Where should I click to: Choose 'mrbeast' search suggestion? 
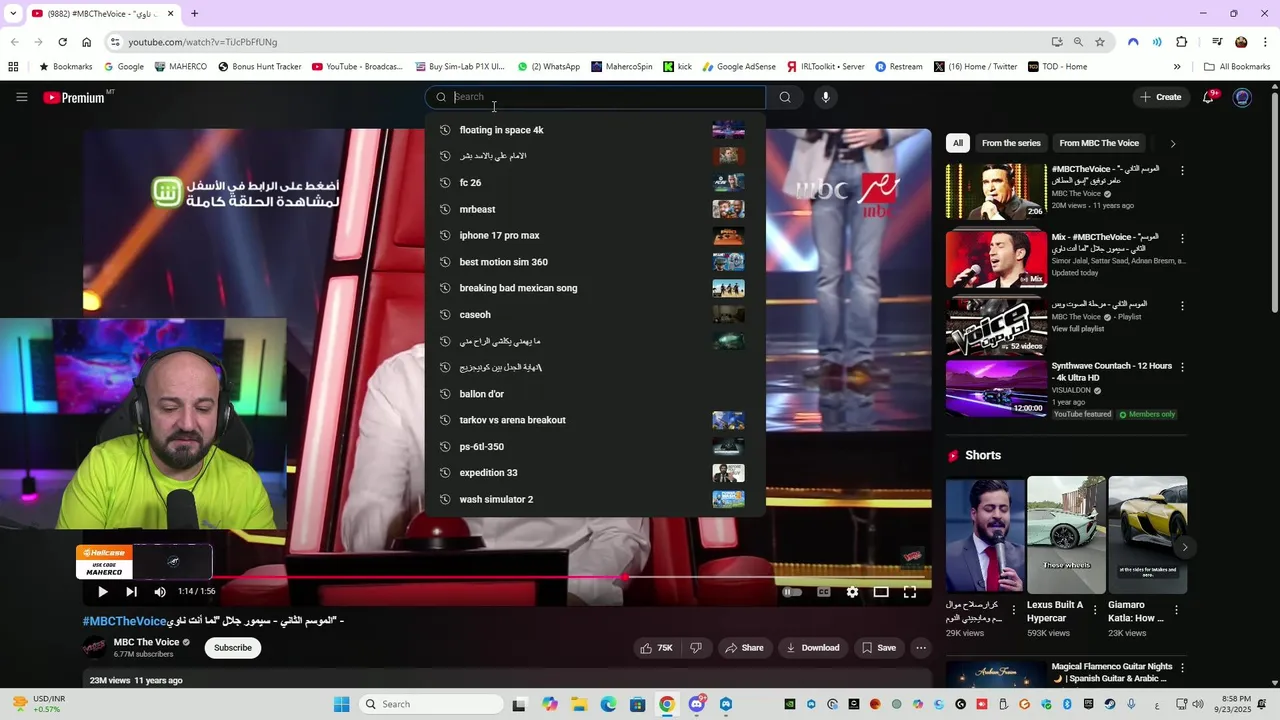(595, 209)
